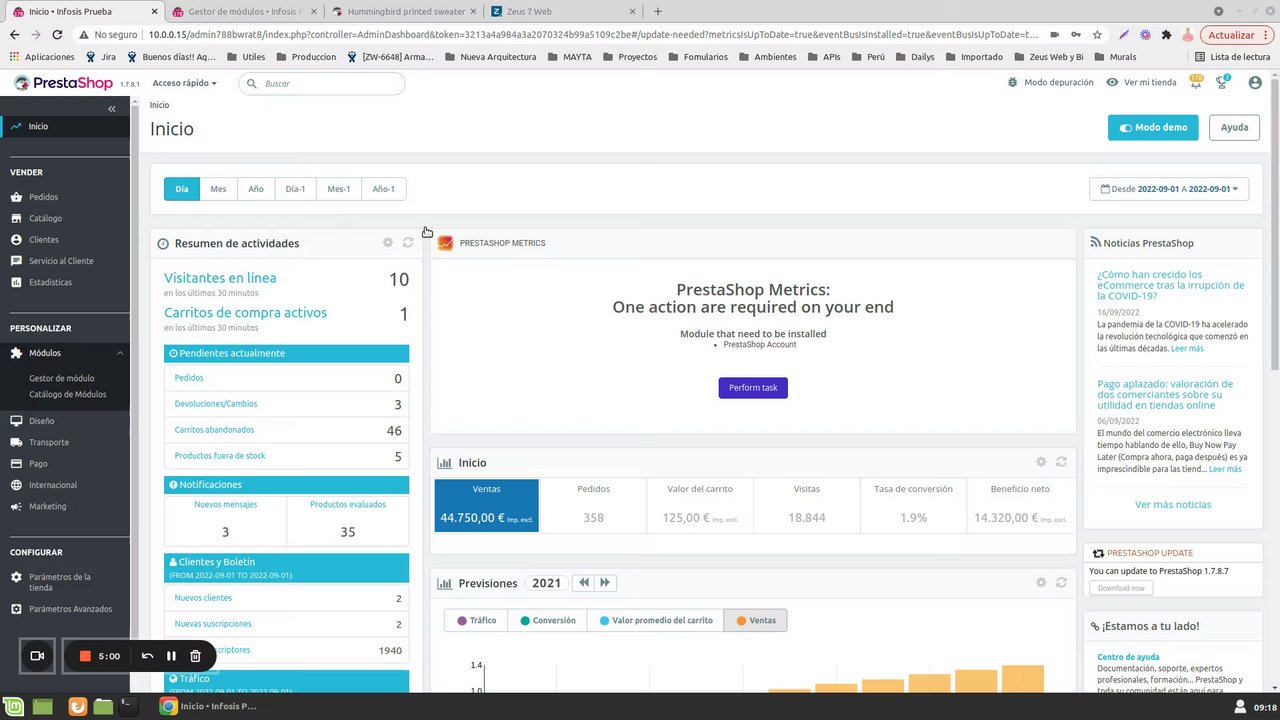Toggle Valor promedio del carrito series
The height and width of the screenshot is (720, 1280).
[655, 620]
